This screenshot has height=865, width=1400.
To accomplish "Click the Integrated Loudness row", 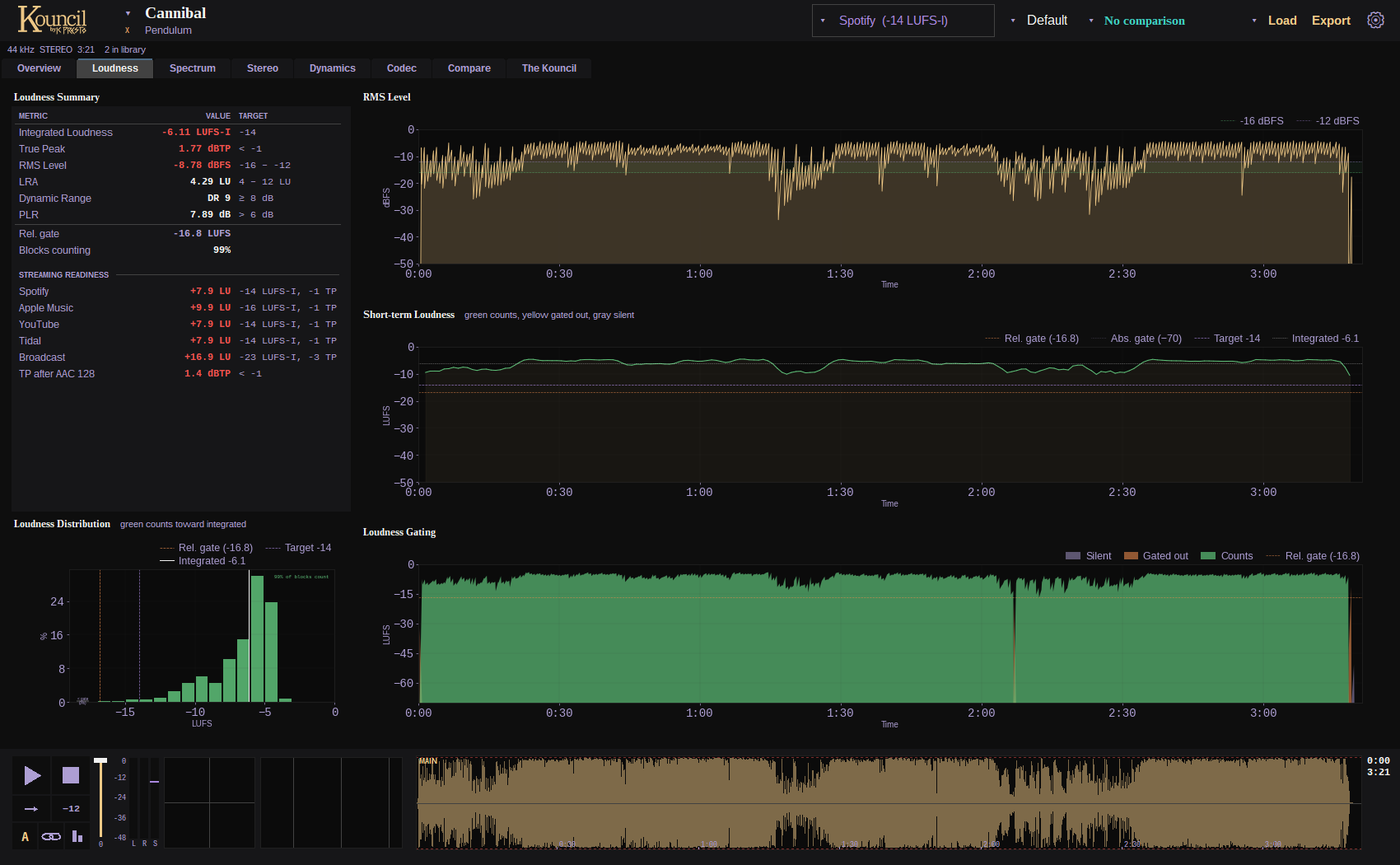I will coord(177,133).
